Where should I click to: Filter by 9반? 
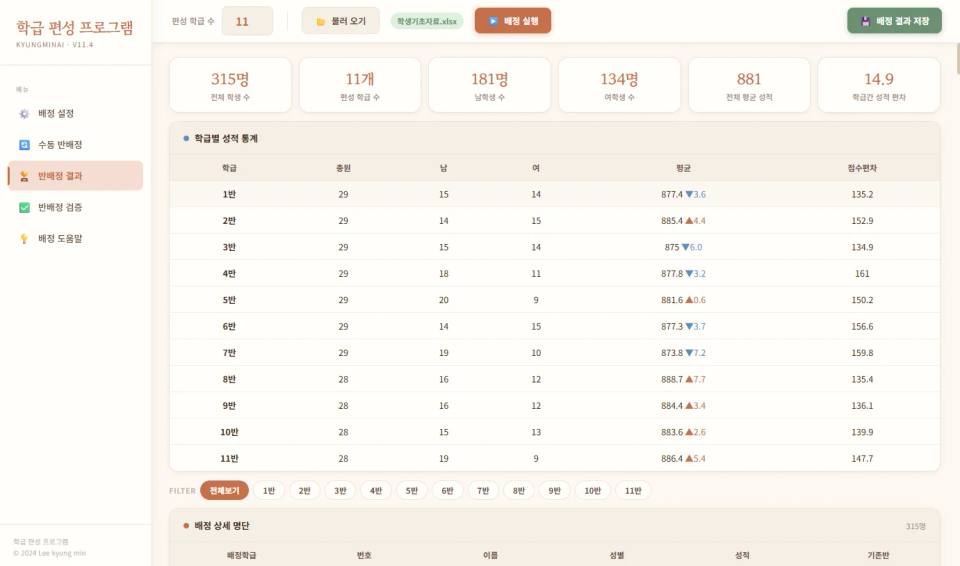[554, 491]
